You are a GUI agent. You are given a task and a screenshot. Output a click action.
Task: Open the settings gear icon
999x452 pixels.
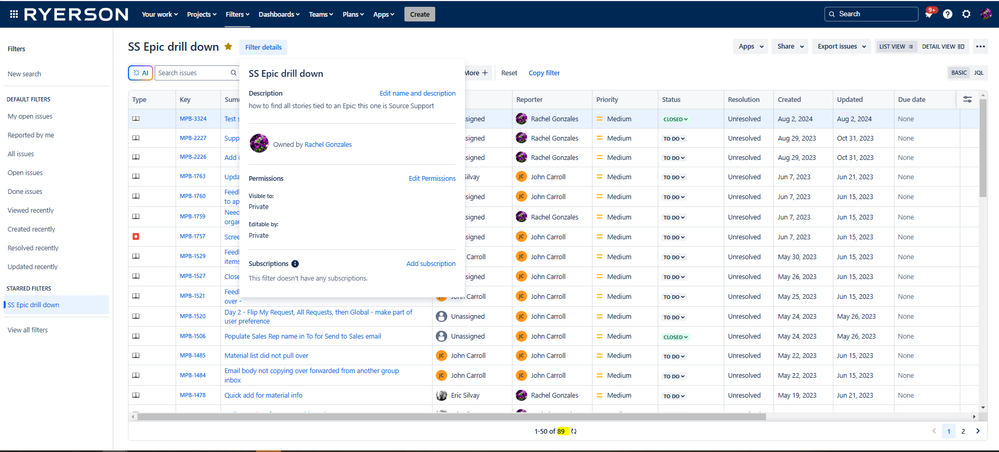(x=967, y=14)
